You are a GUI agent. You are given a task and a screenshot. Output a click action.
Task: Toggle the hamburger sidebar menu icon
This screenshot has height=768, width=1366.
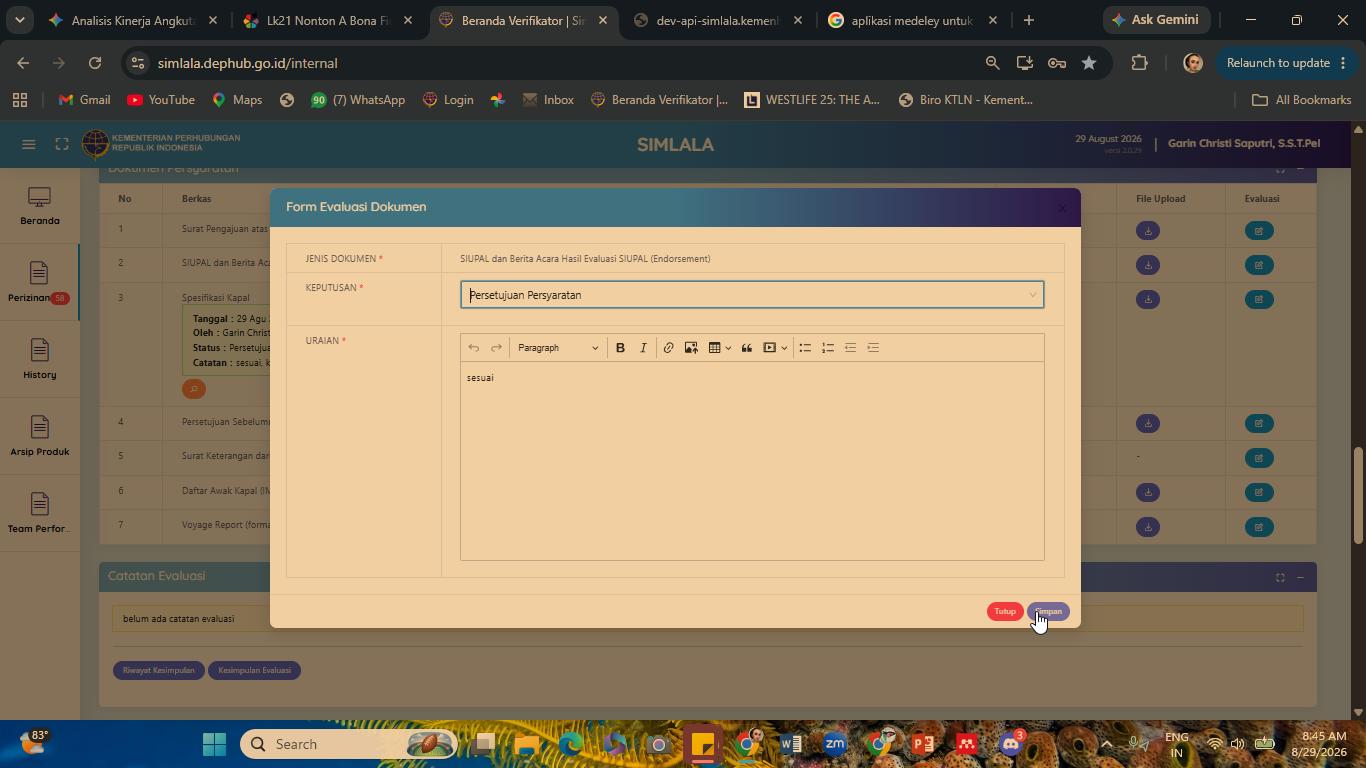pos(29,144)
